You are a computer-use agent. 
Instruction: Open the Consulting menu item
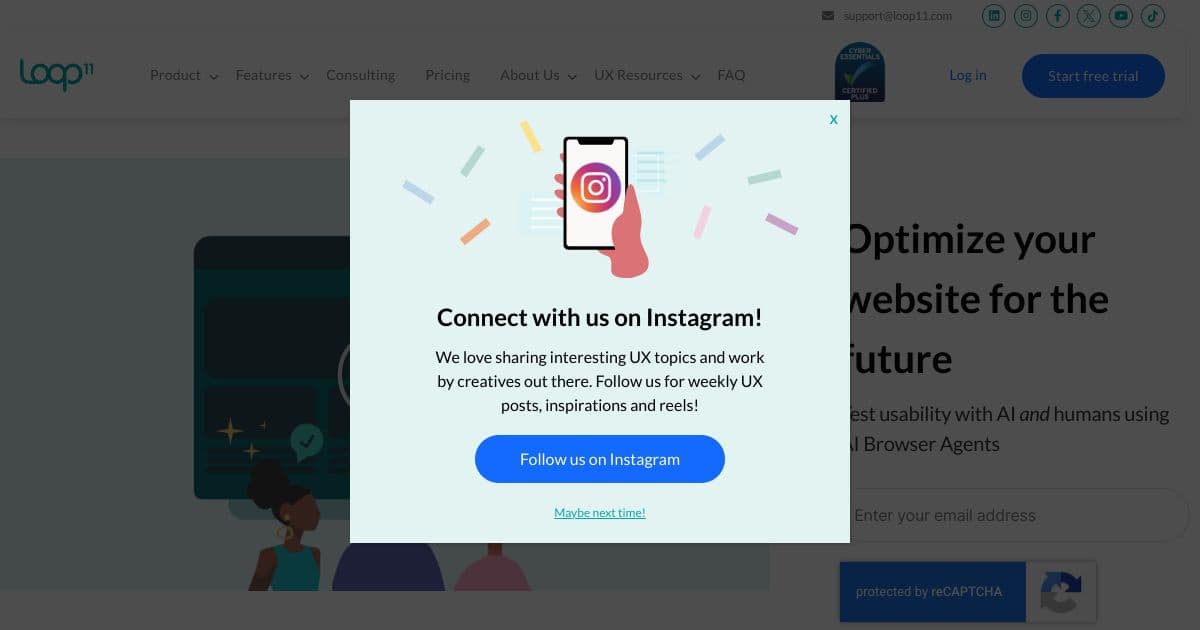tap(360, 75)
